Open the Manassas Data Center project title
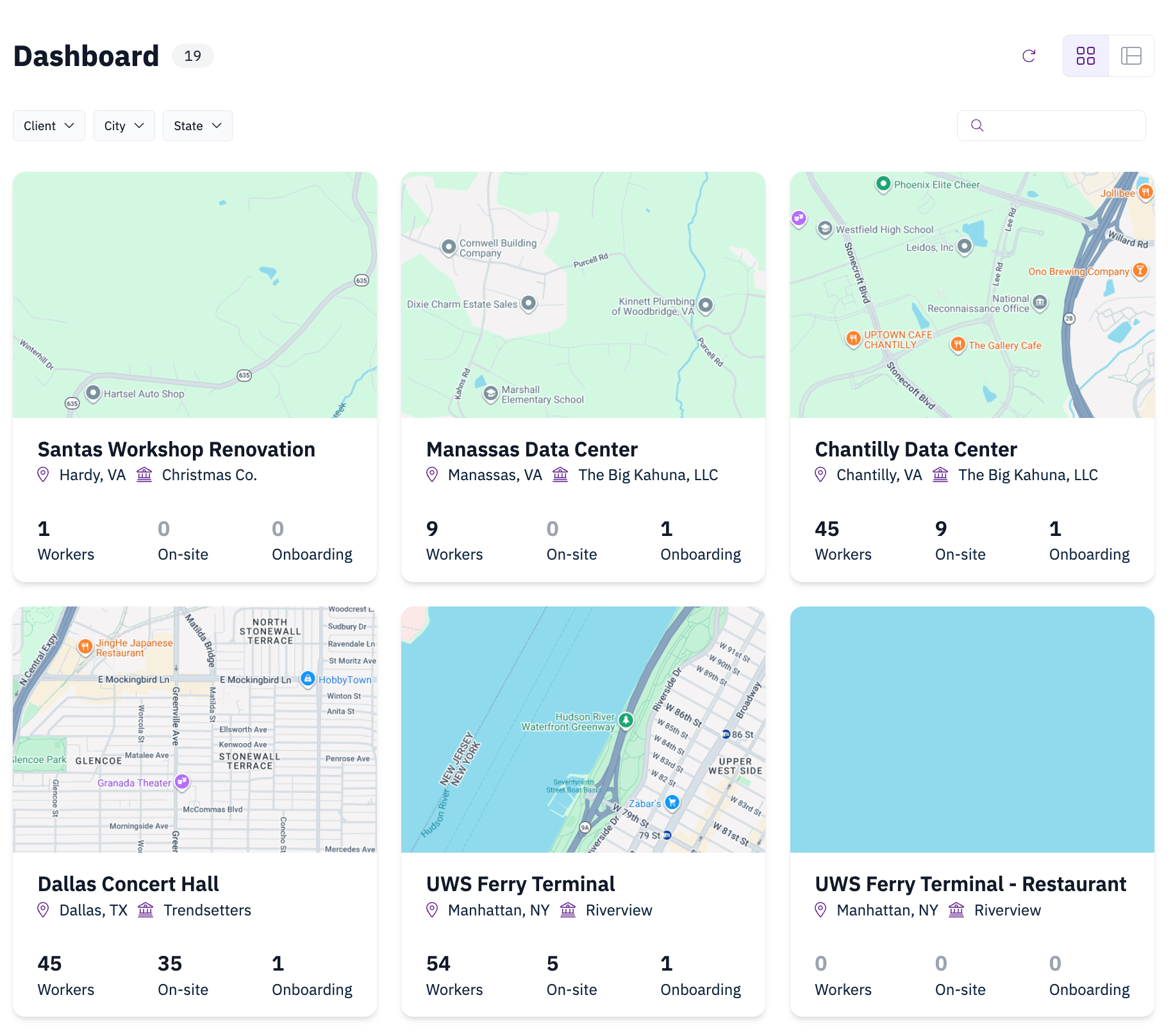The height and width of the screenshot is (1036, 1173). 532,449
